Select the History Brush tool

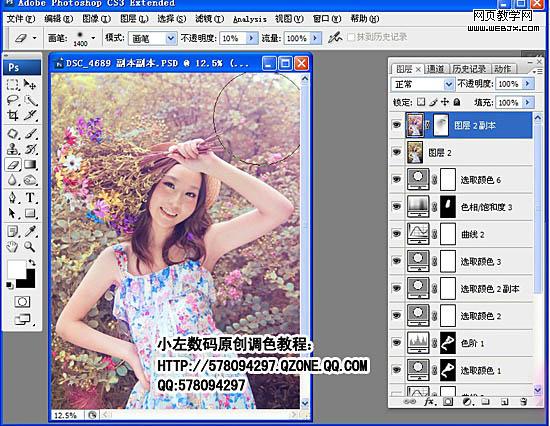[30, 149]
